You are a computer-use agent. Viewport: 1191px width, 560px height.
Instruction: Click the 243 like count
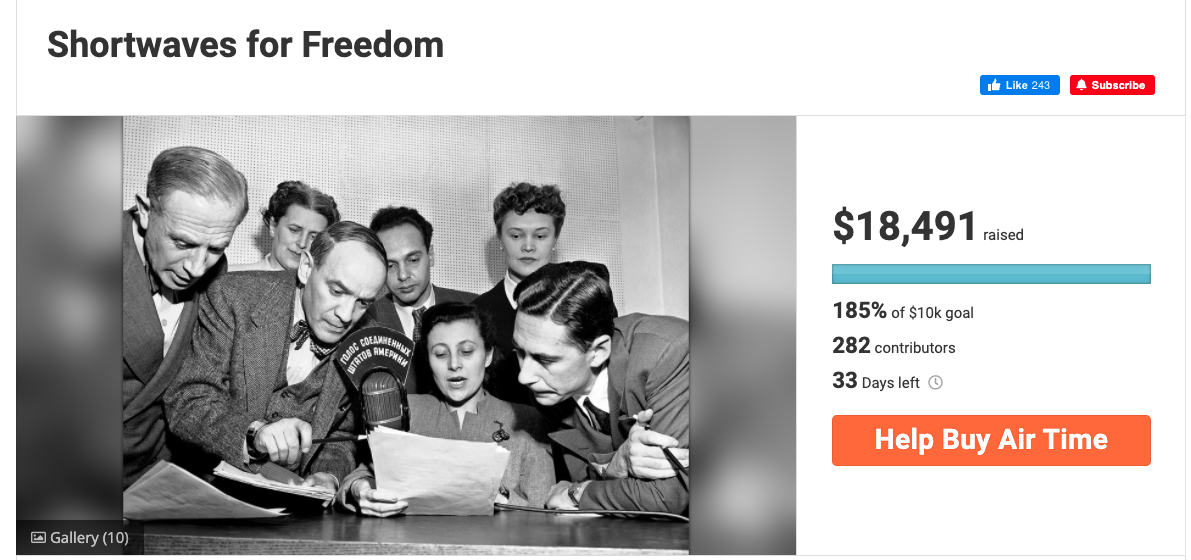point(1040,86)
